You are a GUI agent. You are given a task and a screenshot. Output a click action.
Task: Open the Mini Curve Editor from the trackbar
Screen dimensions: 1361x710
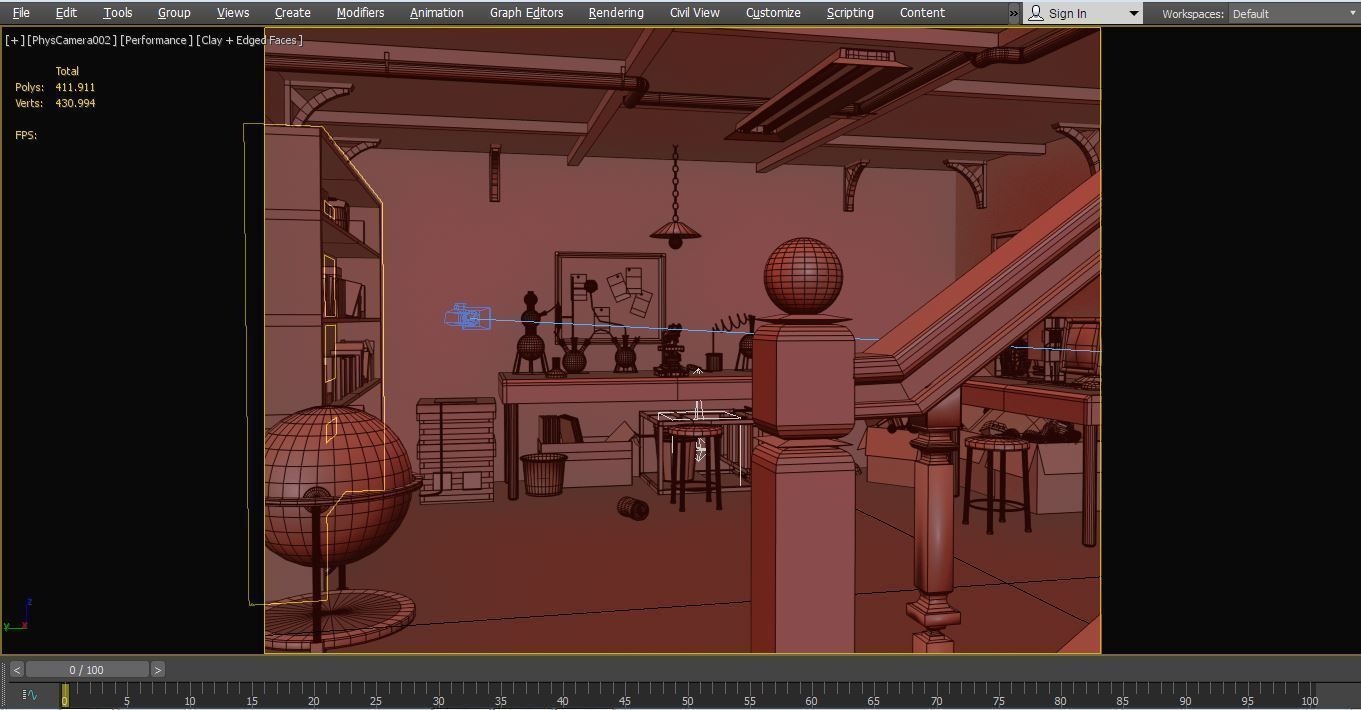[31, 692]
